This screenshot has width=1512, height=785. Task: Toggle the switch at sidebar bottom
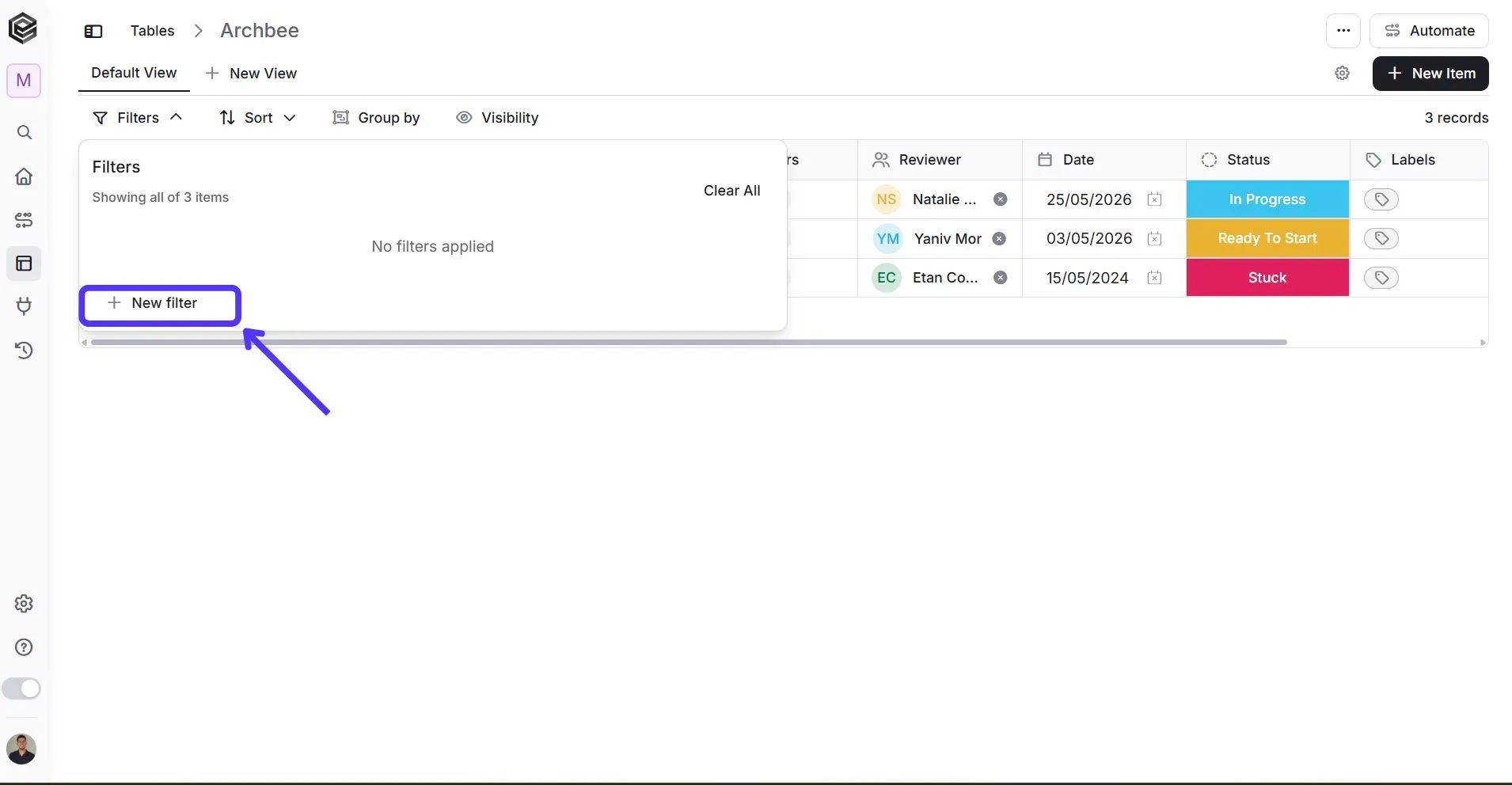tap(21, 688)
